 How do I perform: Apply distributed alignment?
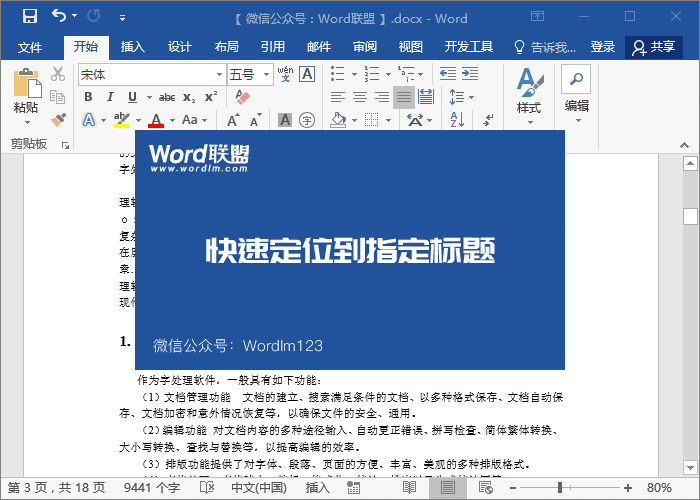click(426, 97)
